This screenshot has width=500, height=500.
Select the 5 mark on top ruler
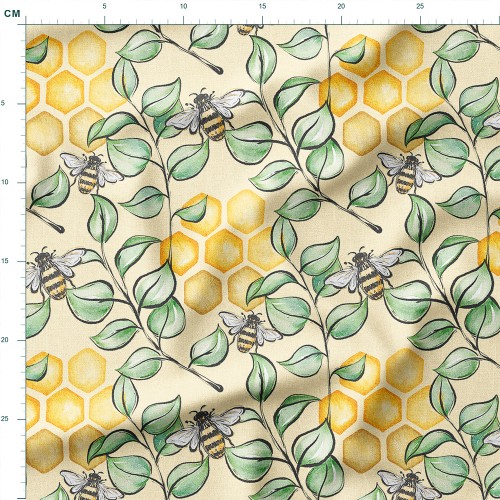tap(104, 6)
